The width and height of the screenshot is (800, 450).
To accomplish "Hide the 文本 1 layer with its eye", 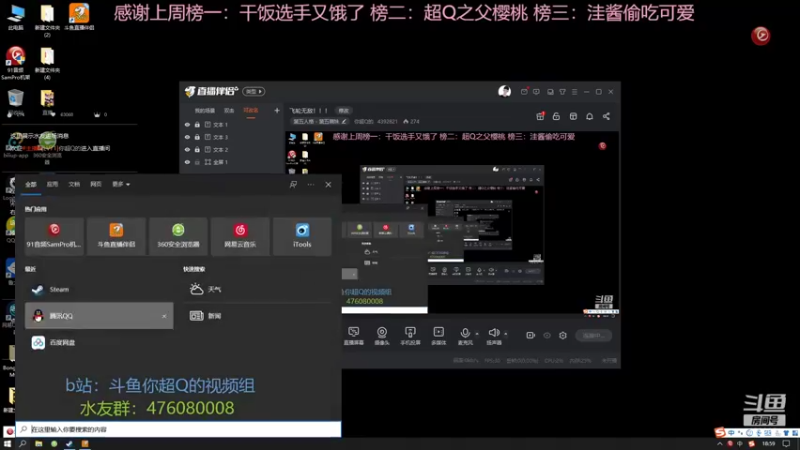I will click(187, 124).
